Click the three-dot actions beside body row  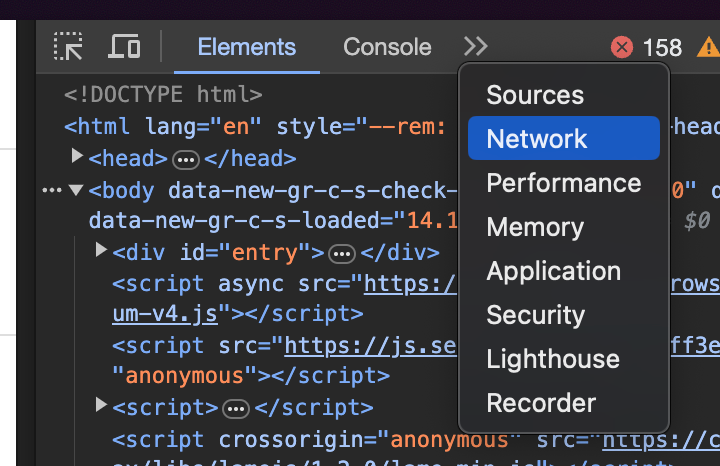[x=52, y=190]
